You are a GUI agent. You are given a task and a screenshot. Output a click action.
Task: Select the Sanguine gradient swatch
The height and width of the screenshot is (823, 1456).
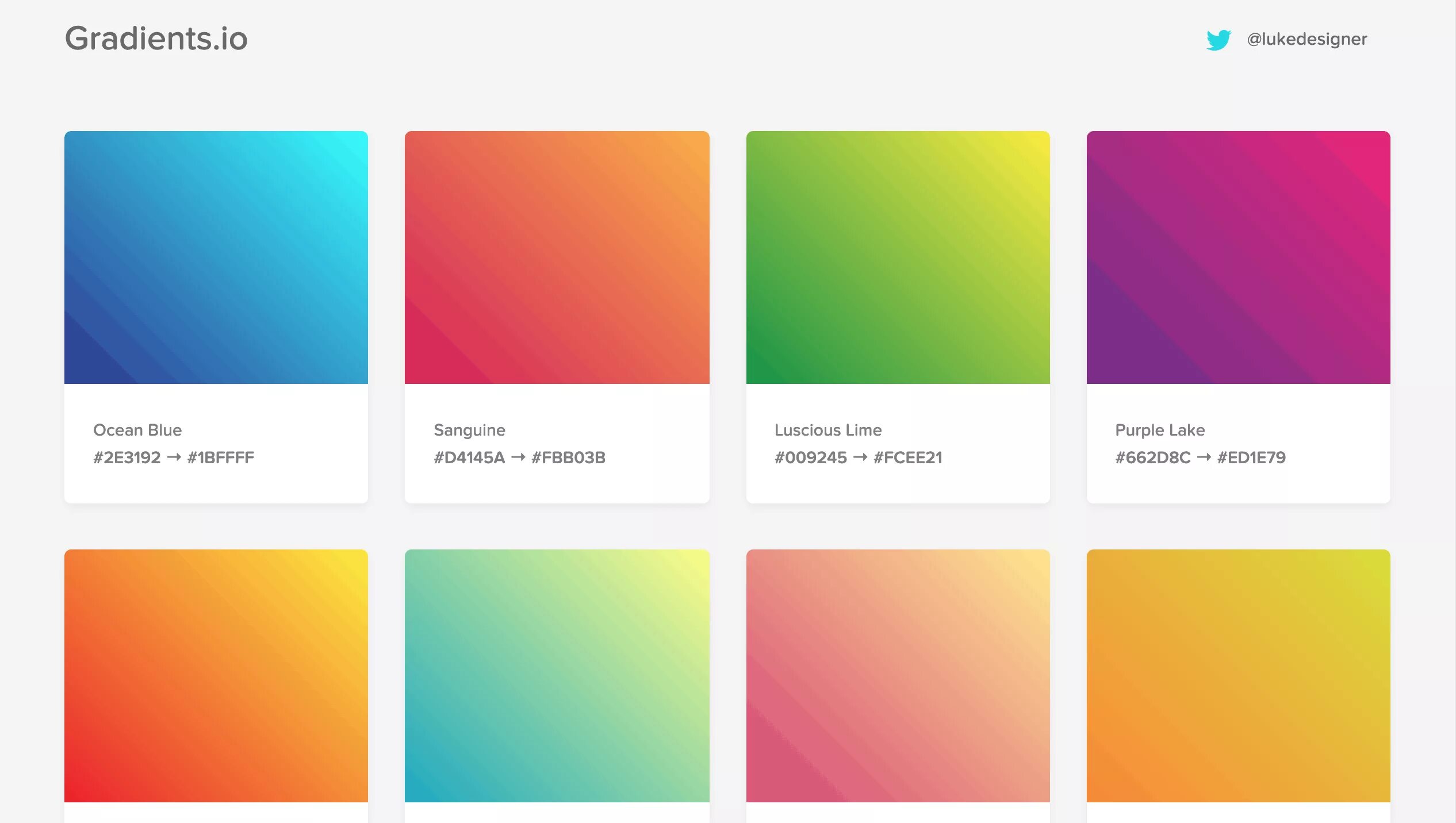coord(557,257)
